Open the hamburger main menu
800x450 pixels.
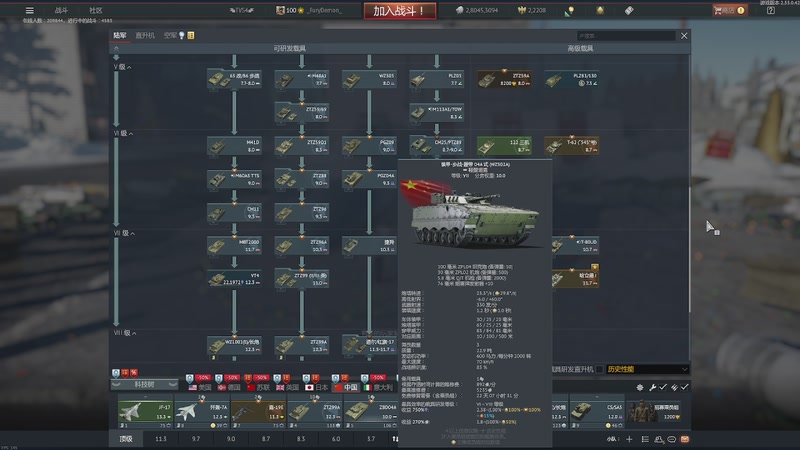[30, 10]
